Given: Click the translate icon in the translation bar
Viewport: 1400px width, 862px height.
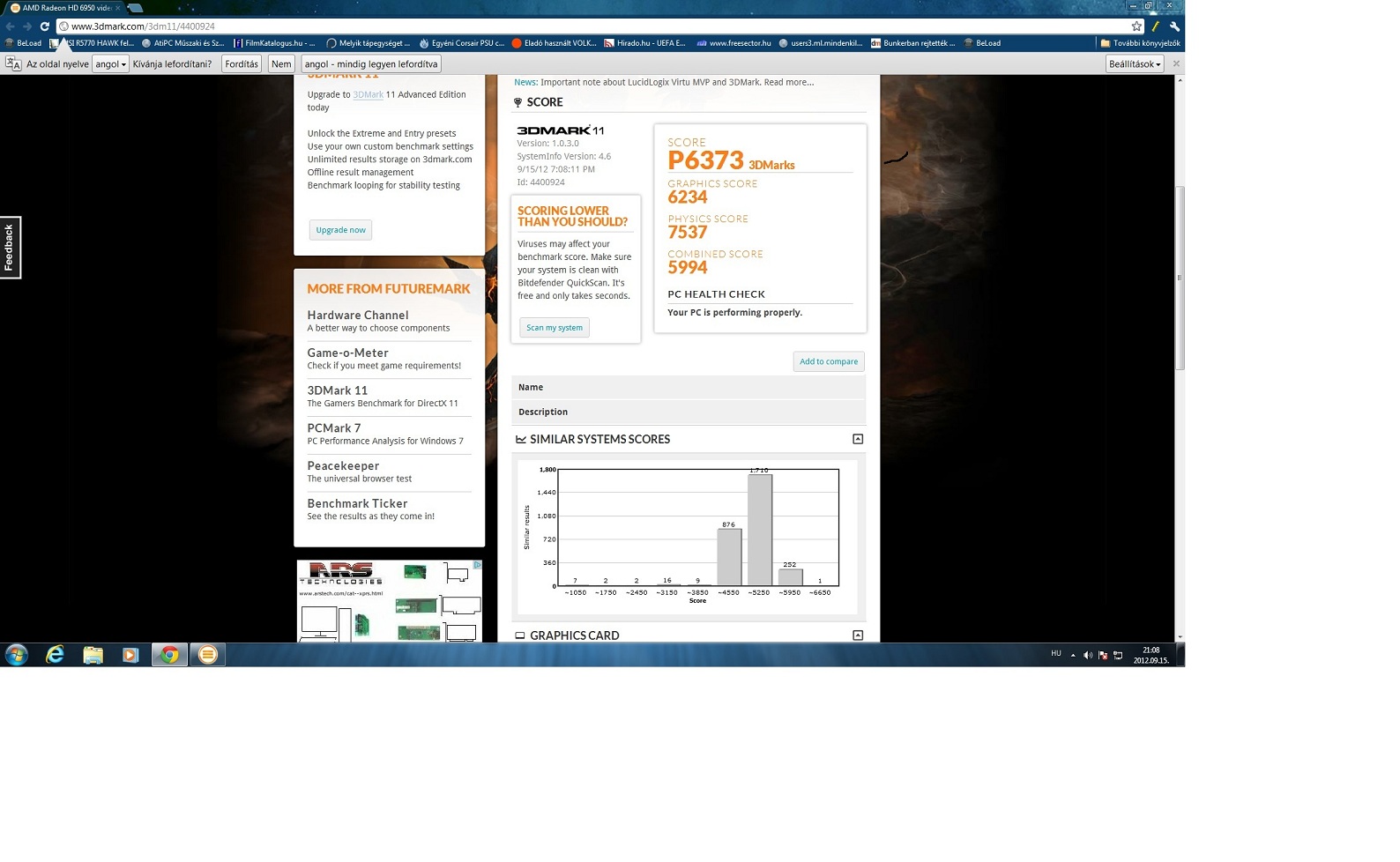Looking at the screenshot, I should point(13,63).
